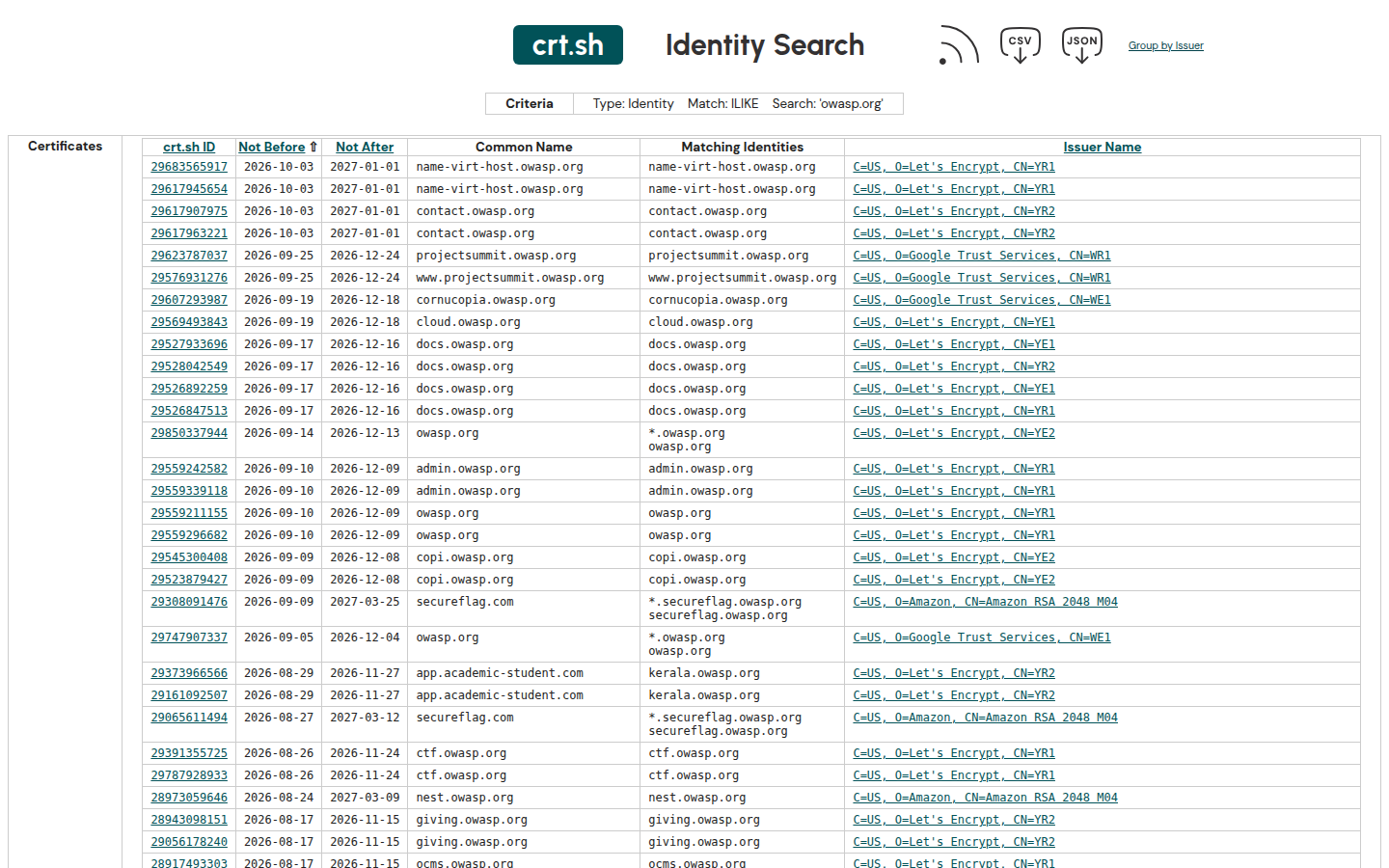
Task: Open certificate ID 29617907975
Action: click(x=189, y=211)
